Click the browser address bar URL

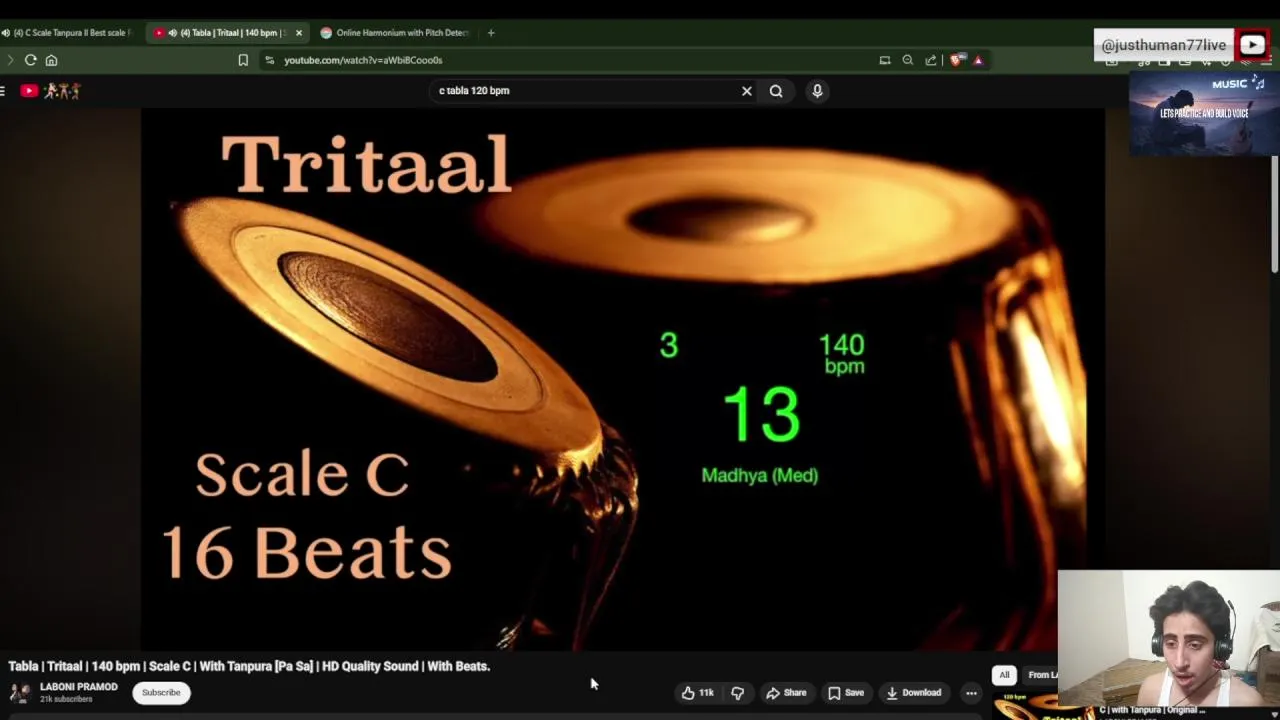tap(363, 60)
